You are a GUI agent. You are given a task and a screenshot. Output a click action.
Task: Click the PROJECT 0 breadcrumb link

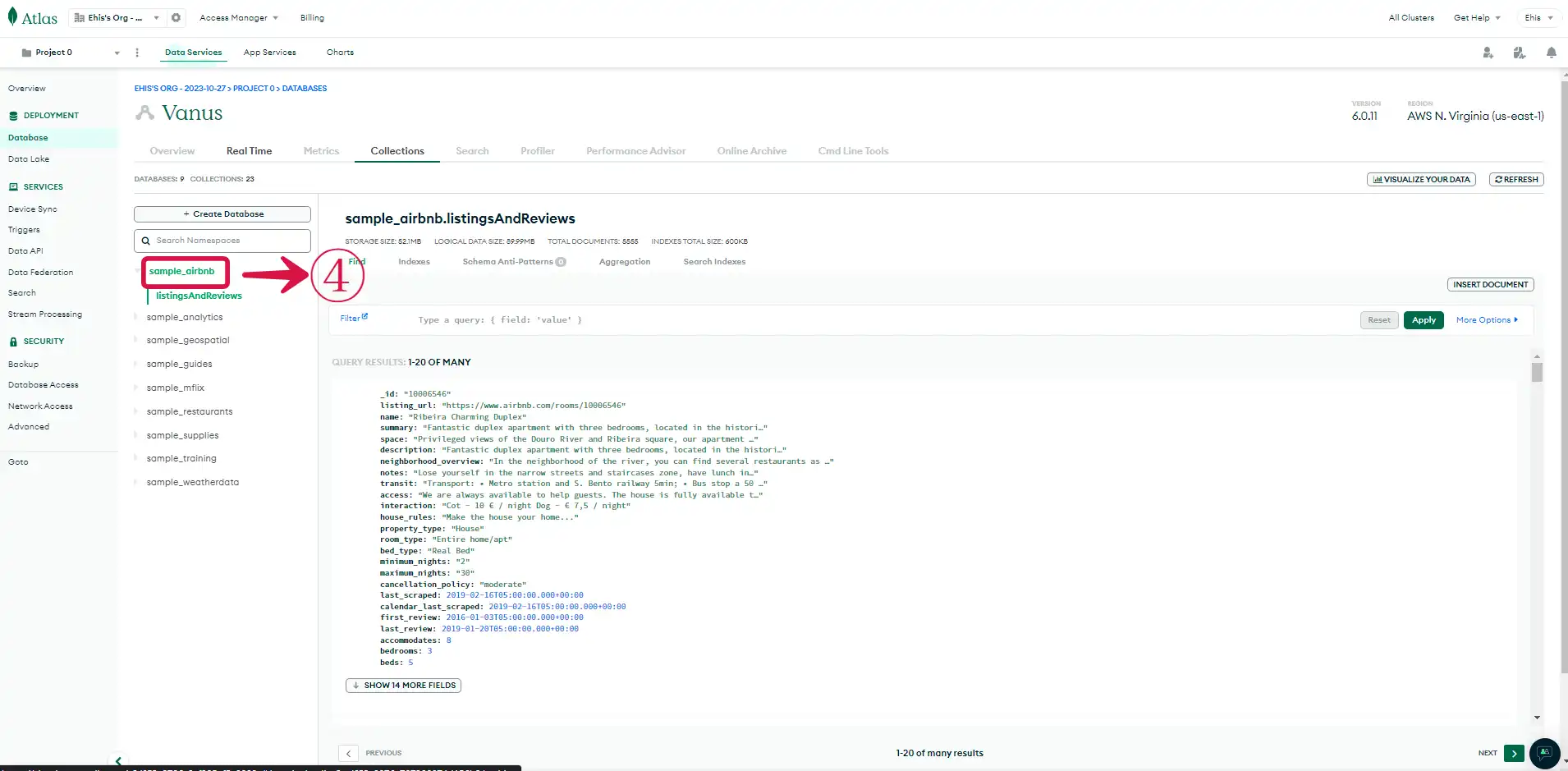coord(254,89)
